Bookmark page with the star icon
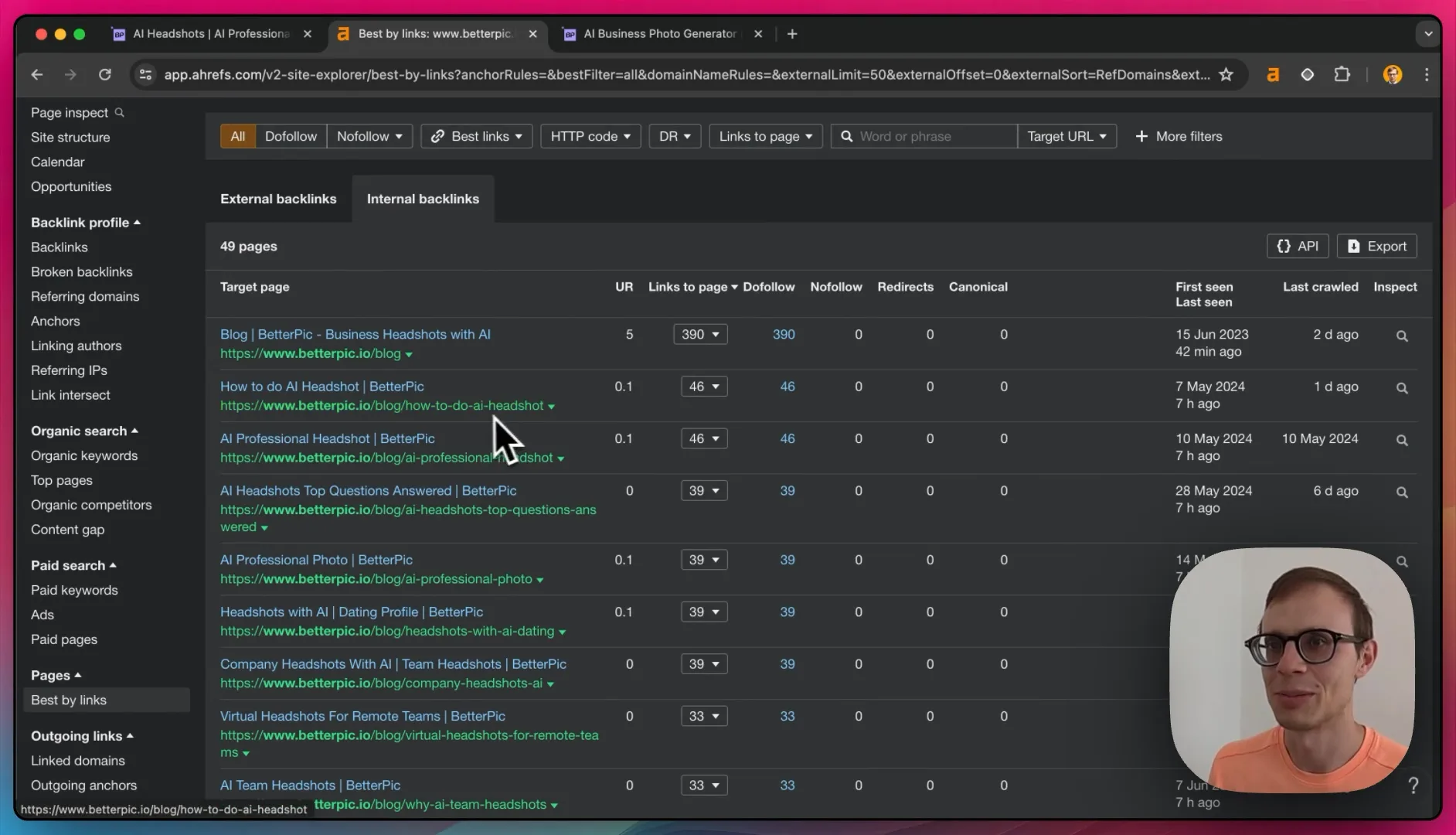This screenshot has width=1456, height=835. coord(1226,75)
